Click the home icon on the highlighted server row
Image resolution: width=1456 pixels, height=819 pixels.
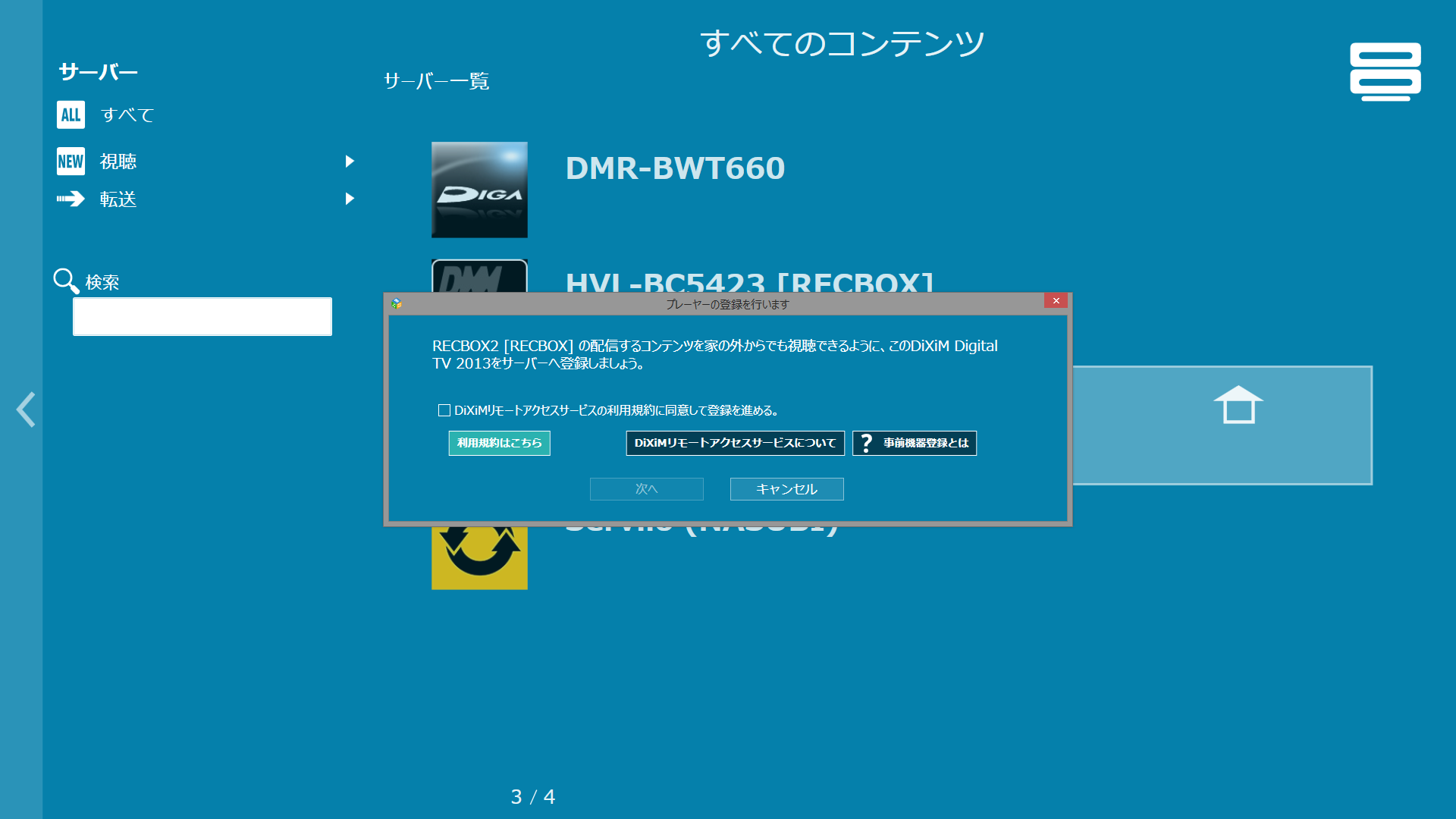[x=1241, y=406]
